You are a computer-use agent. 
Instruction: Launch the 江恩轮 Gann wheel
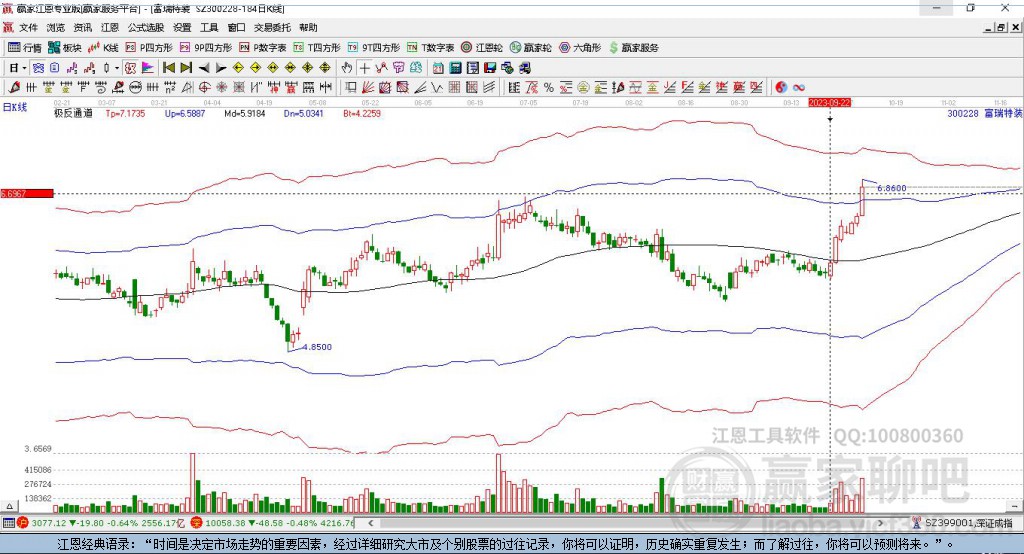click(482, 48)
